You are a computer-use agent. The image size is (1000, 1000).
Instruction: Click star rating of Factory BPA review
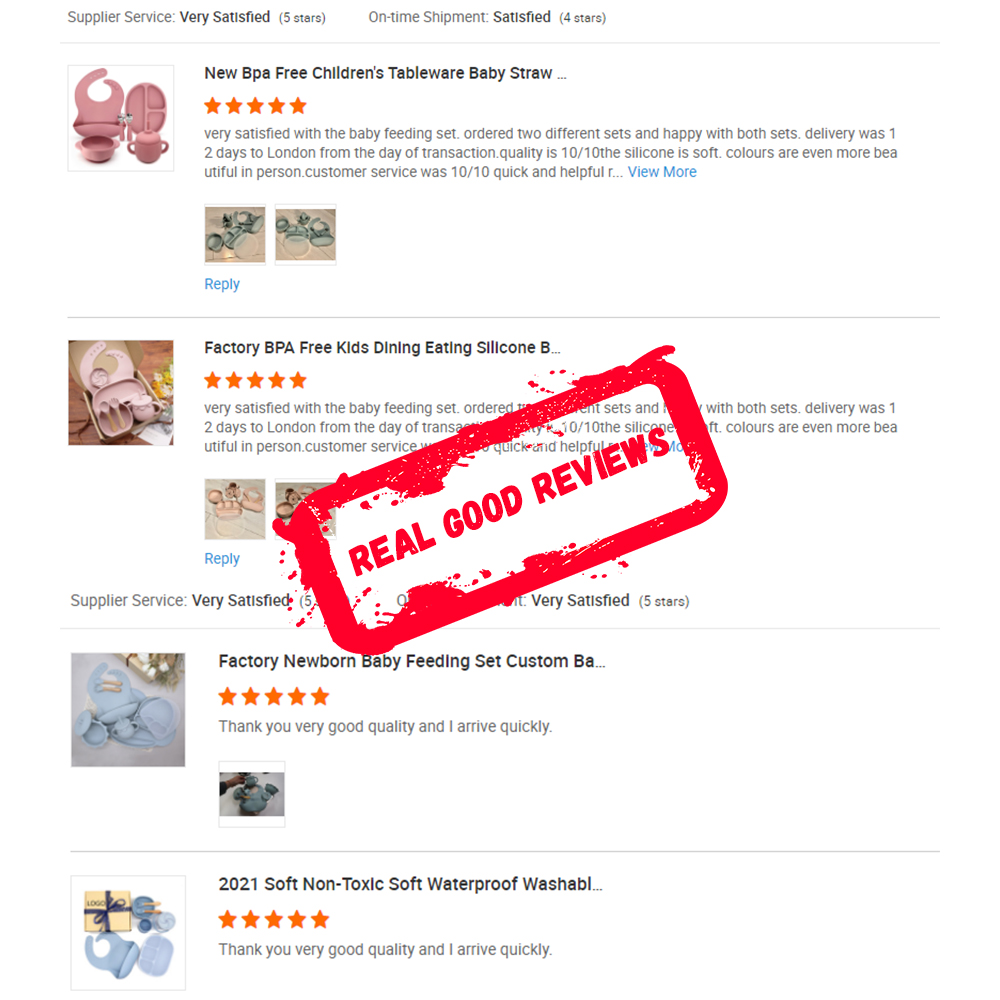255,381
